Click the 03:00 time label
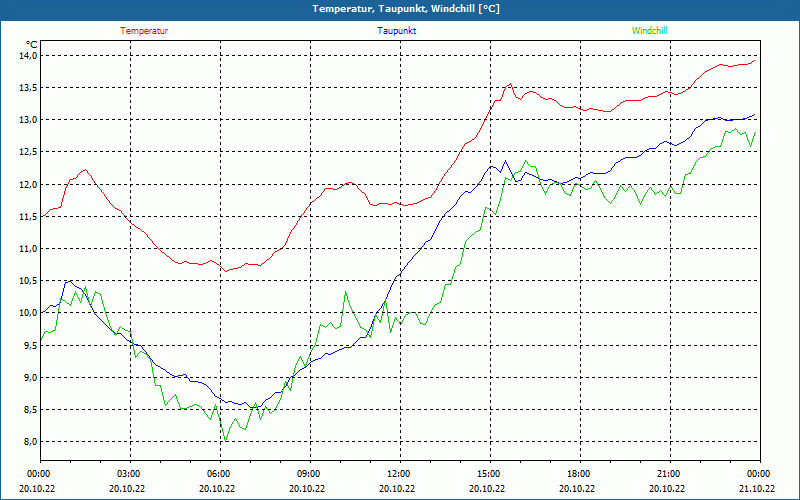 [130, 474]
